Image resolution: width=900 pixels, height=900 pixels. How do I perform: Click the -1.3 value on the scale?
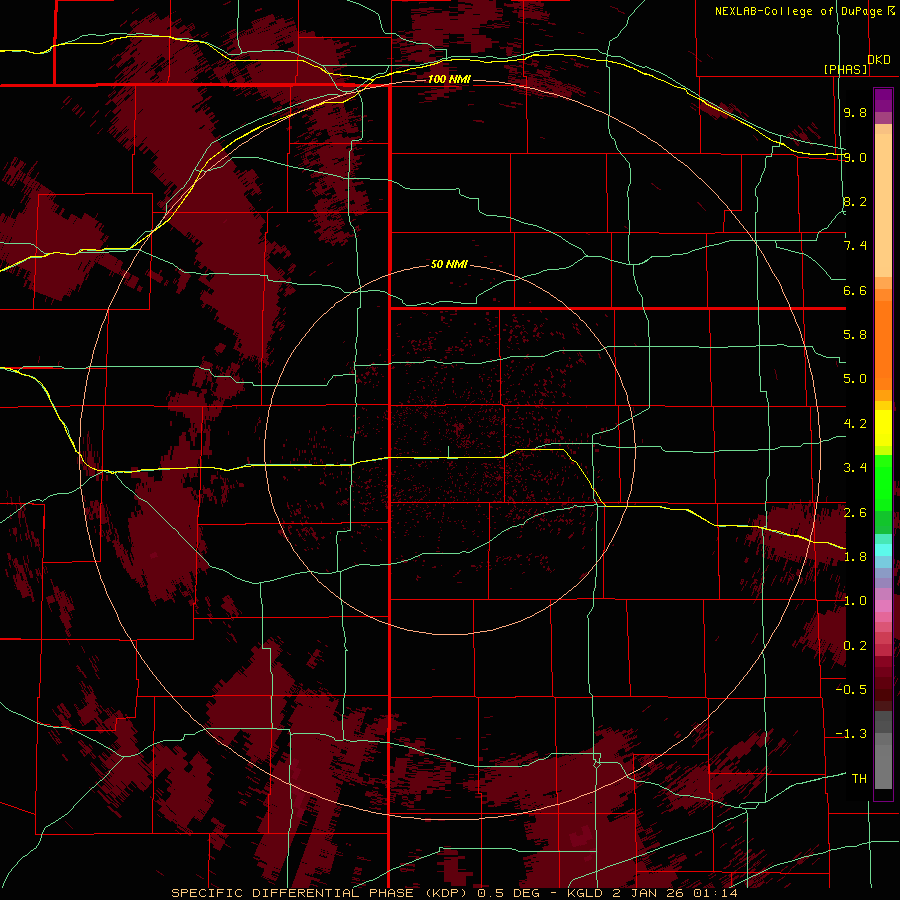(x=851, y=734)
